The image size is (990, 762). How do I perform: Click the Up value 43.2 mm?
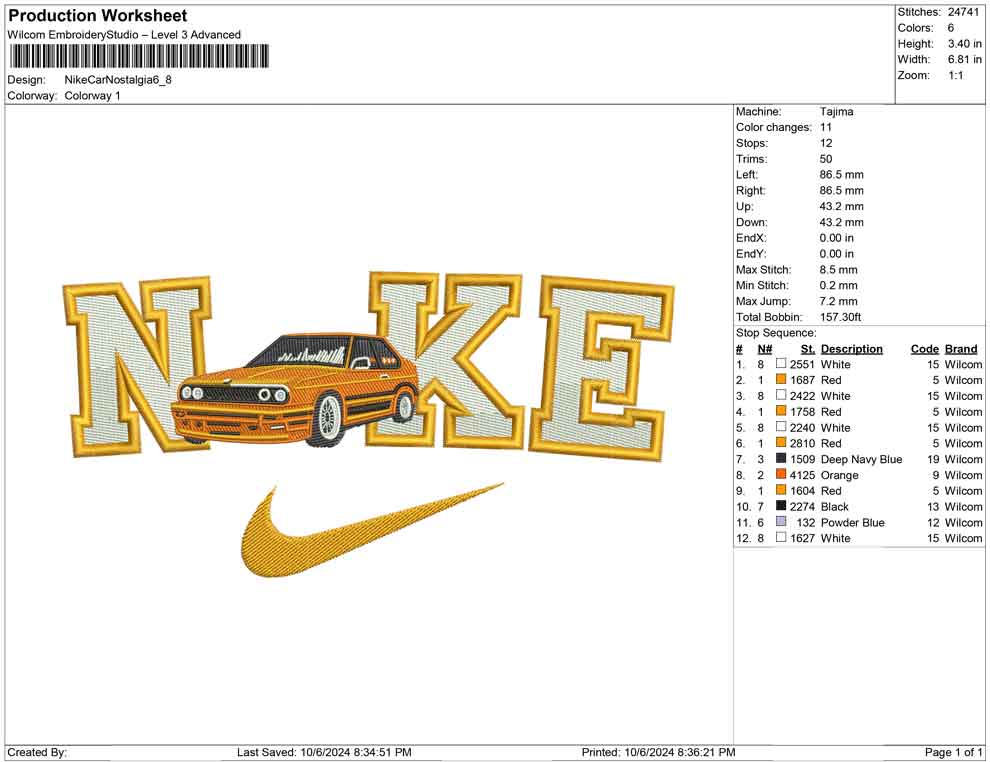click(x=842, y=206)
